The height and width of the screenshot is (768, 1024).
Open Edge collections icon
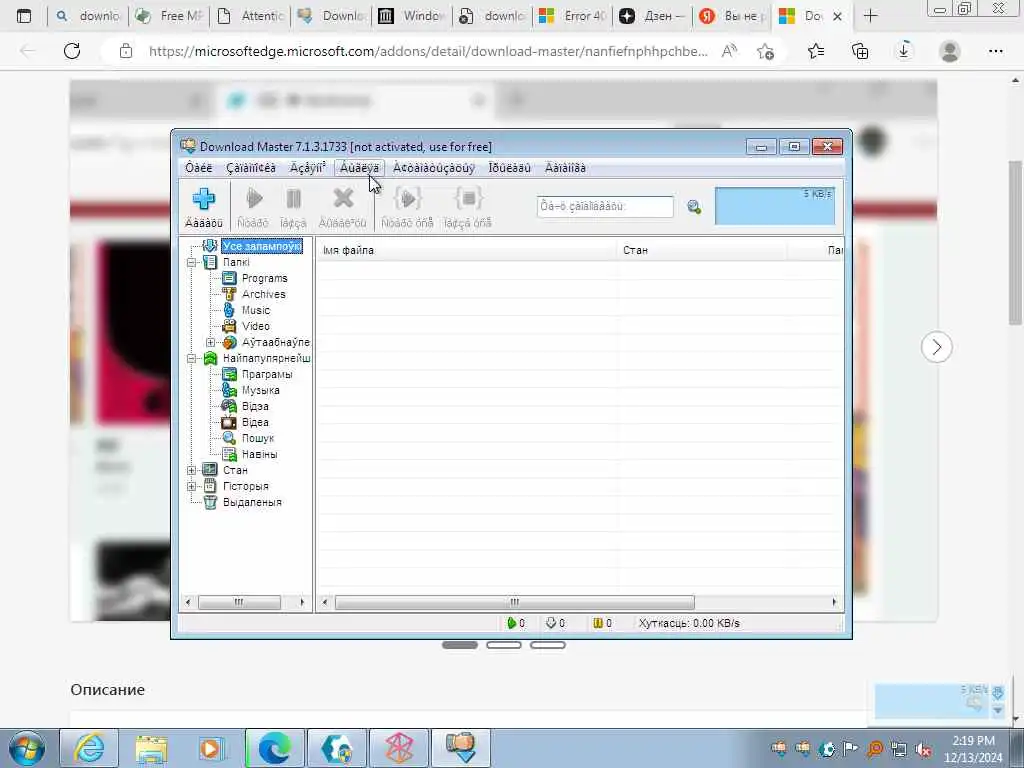click(x=860, y=51)
